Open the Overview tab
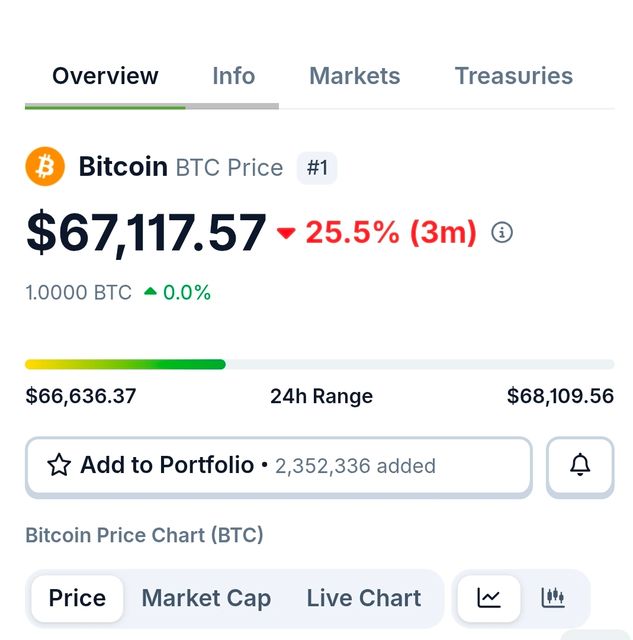633x640 pixels. point(105,76)
